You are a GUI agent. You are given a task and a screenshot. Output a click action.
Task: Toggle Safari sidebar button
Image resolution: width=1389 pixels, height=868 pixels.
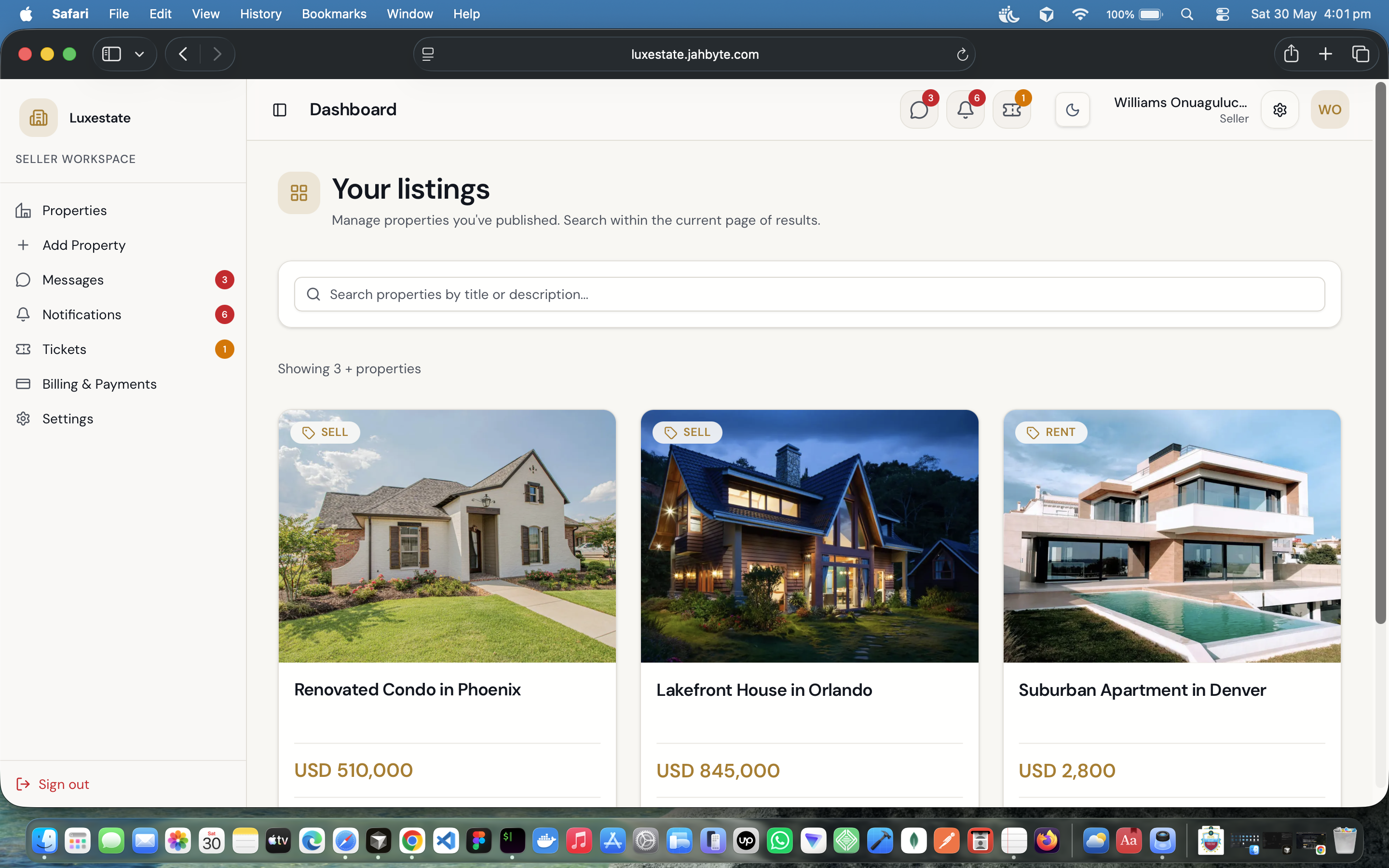111,54
